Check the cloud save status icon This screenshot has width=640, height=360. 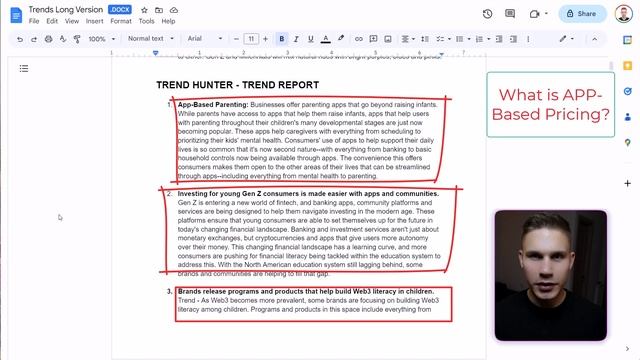click(x=173, y=10)
